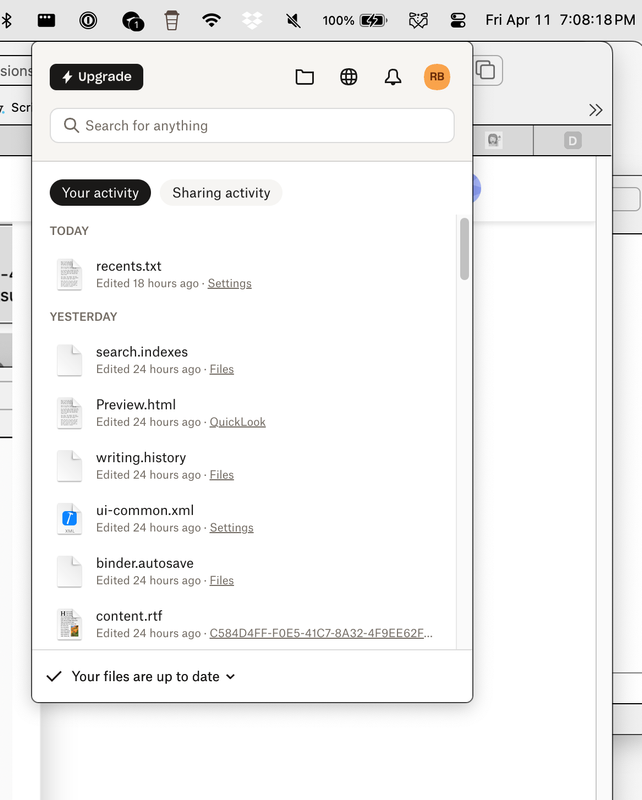Screen dimensions: 642x800
Task: Open the RB account avatar menu
Action: pos(437,77)
